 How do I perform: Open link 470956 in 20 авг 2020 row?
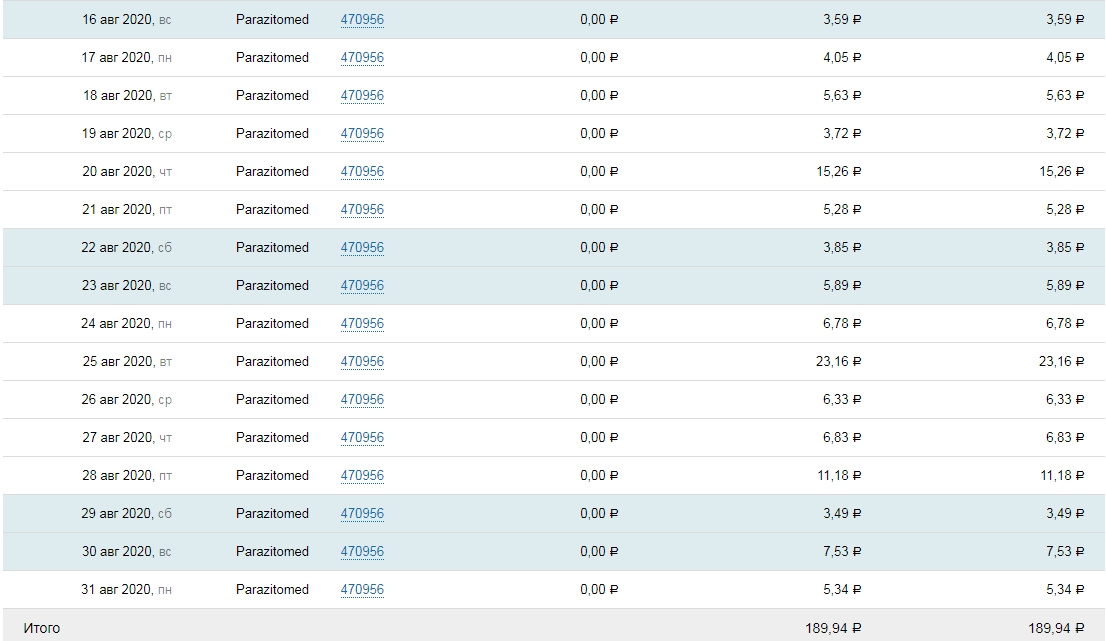click(362, 172)
